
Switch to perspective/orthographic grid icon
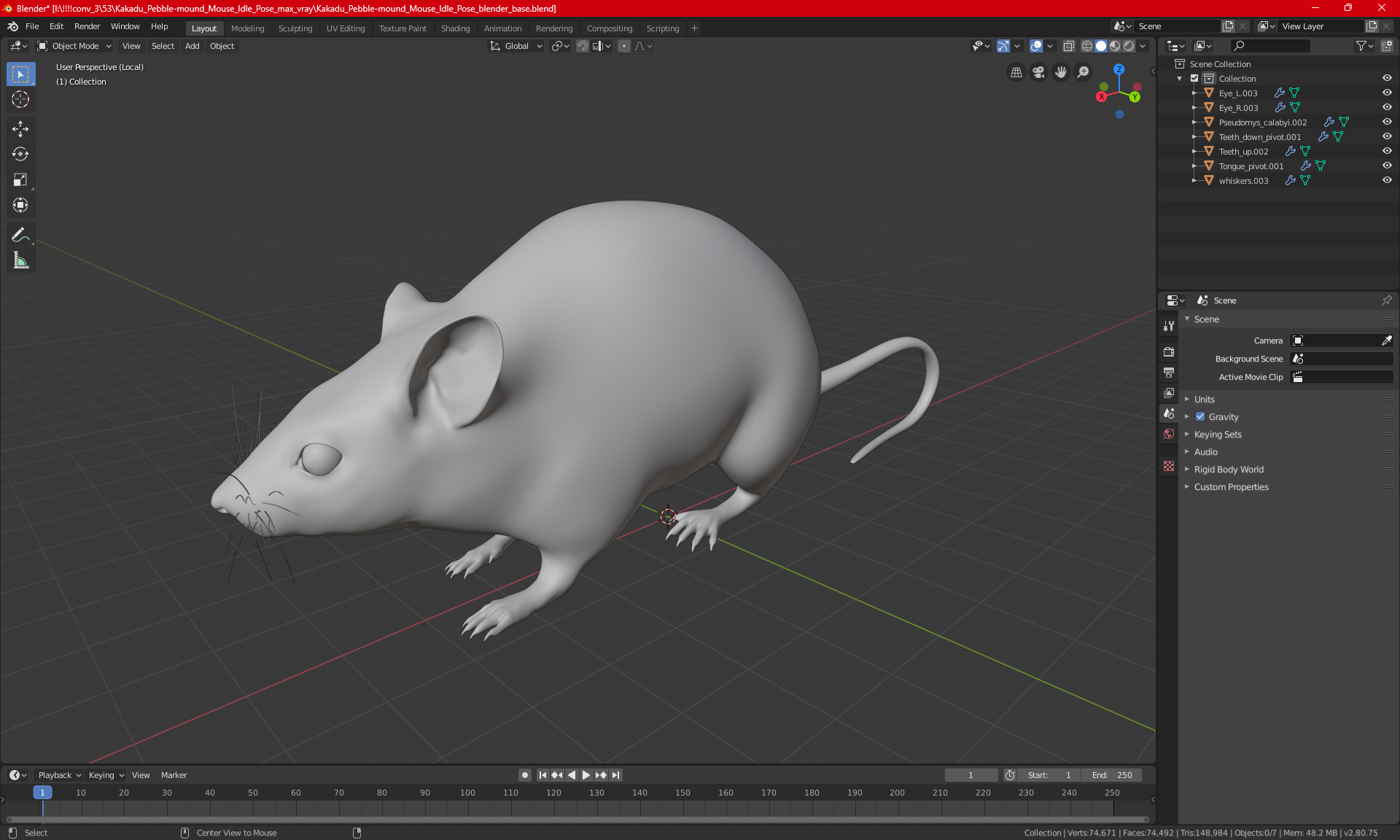pos(1016,72)
